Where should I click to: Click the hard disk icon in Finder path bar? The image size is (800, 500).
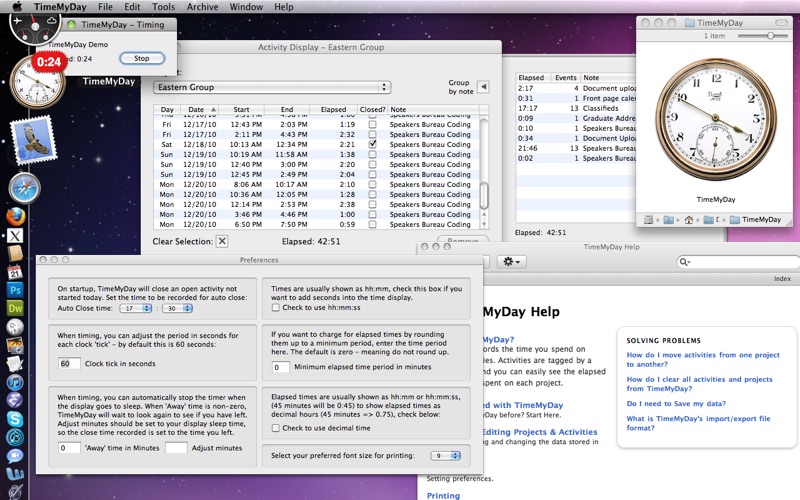pyautogui.click(x=648, y=220)
